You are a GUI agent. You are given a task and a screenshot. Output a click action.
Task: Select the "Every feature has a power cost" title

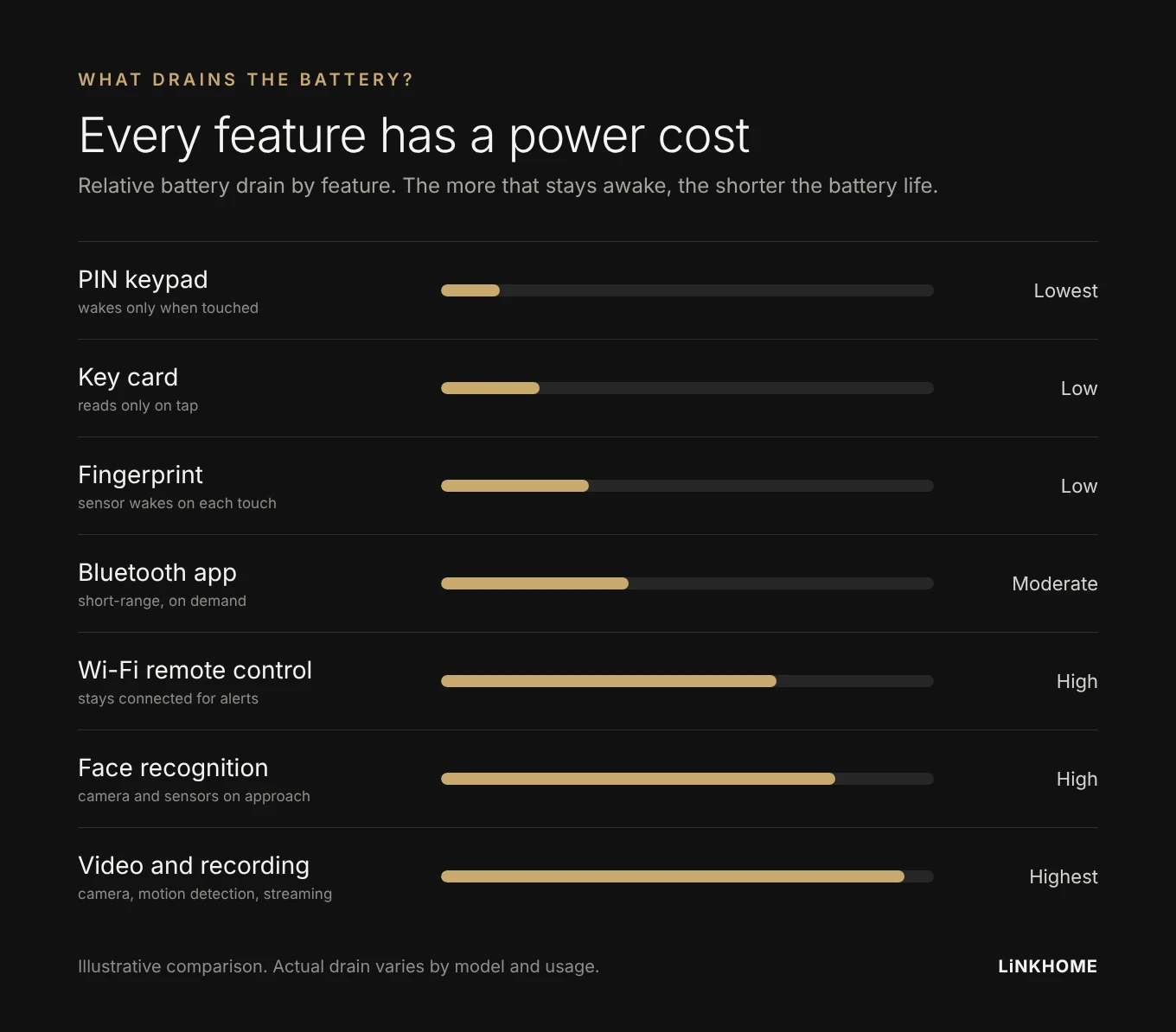tap(414, 136)
